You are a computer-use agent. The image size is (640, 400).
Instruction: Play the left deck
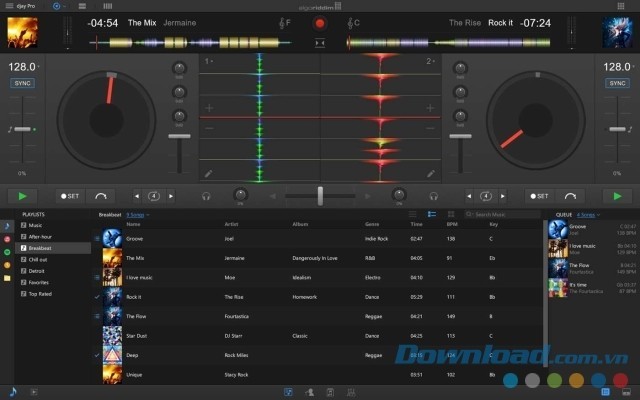point(22,196)
